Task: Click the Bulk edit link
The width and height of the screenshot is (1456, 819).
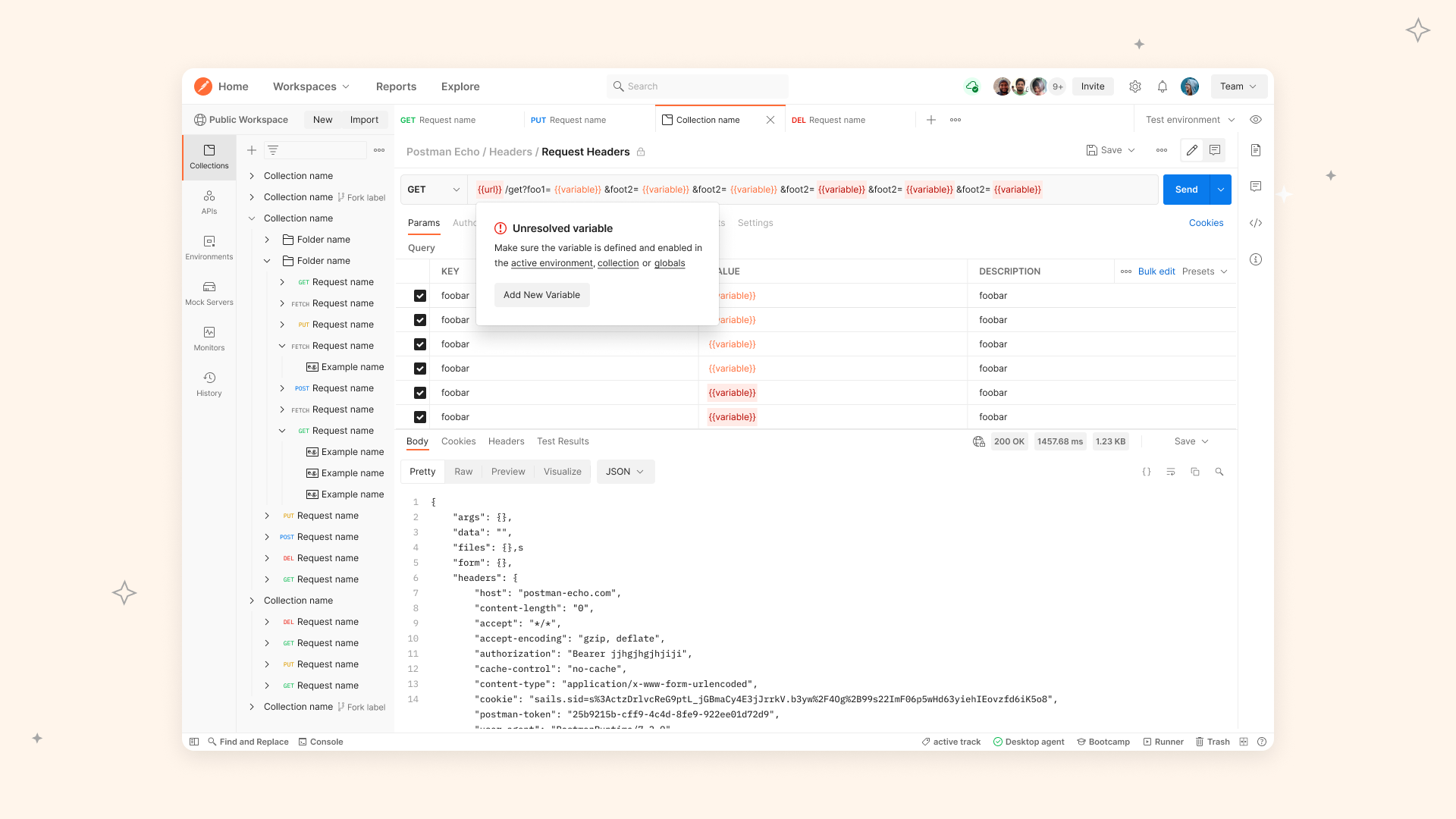Action: (1156, 271)
